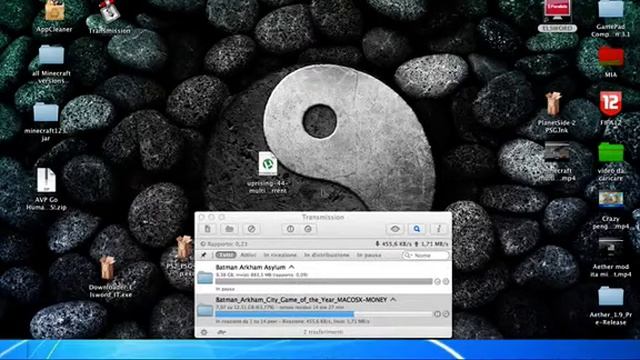Open the Inspector info icon
This screenshot has height=360, width=640.
439,229
